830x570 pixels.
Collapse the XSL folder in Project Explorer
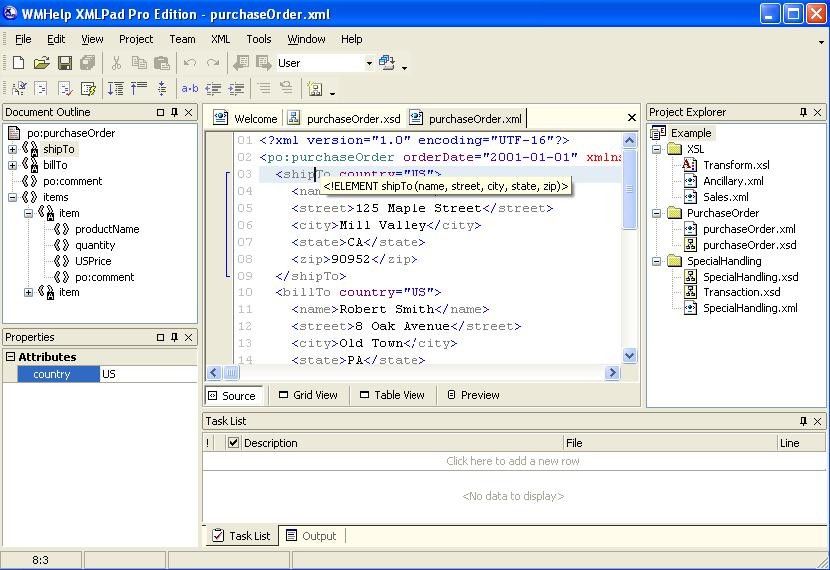(656, 149)
